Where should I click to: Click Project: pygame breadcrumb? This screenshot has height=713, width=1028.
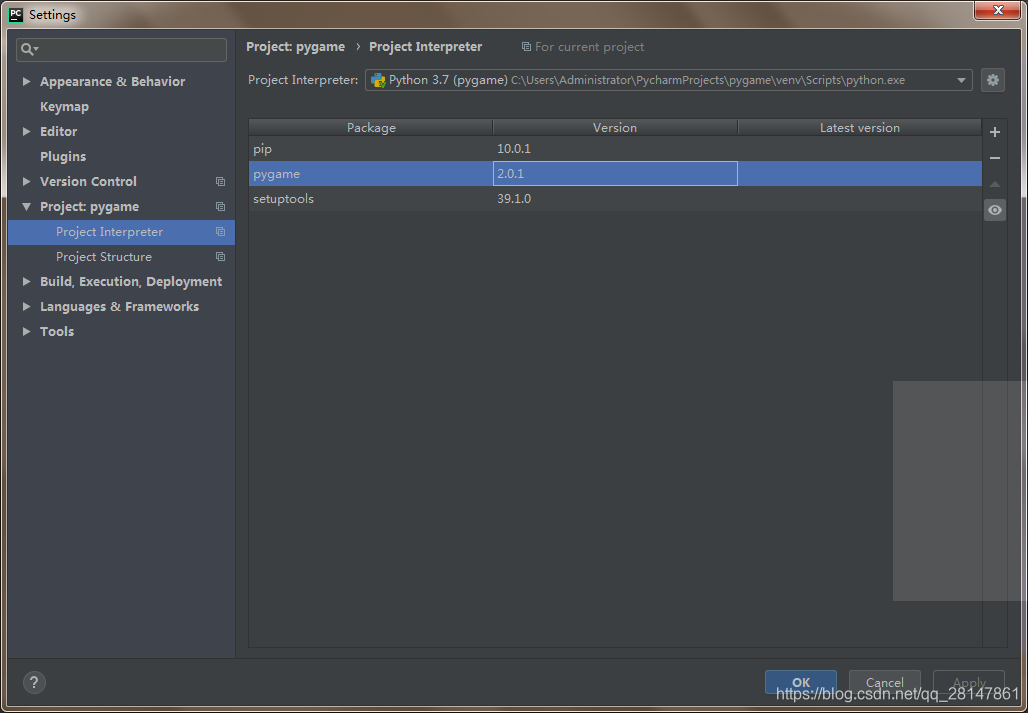click(x=295, y=47)
